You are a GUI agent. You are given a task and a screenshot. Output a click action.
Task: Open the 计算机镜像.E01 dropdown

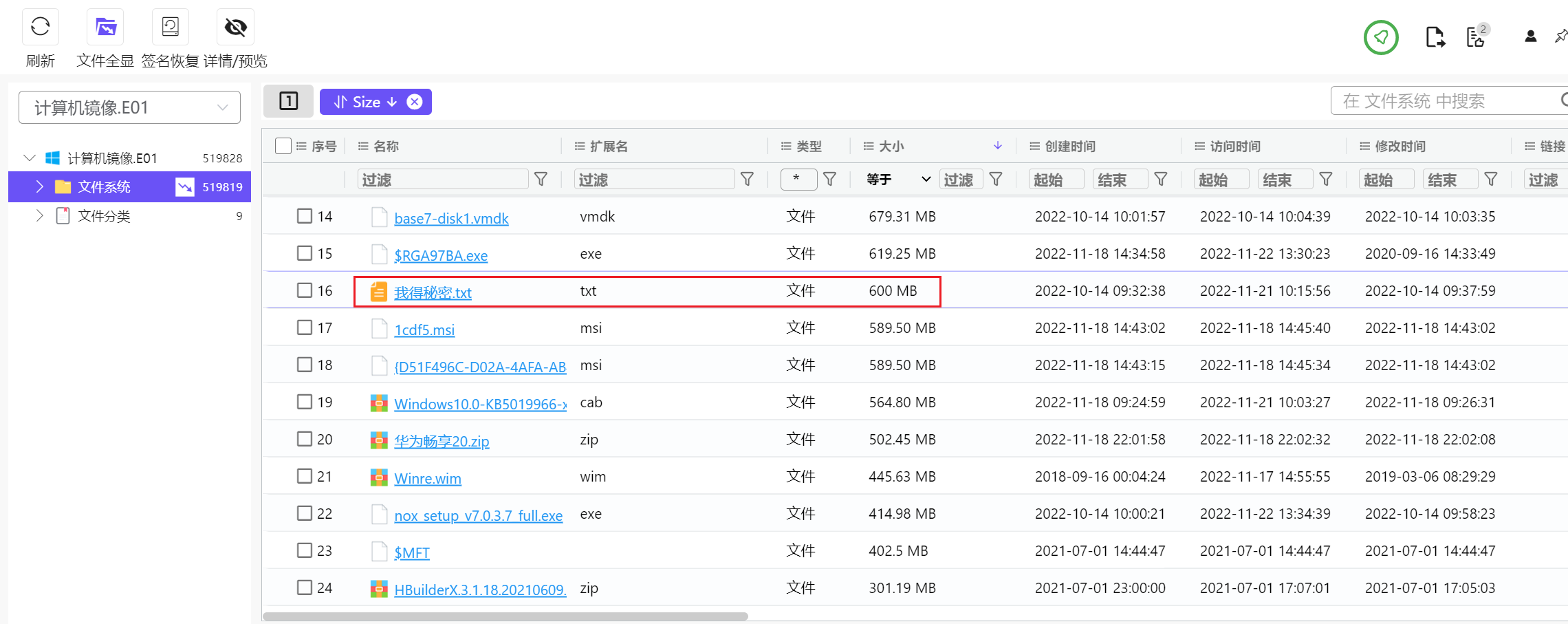[129, 107]
